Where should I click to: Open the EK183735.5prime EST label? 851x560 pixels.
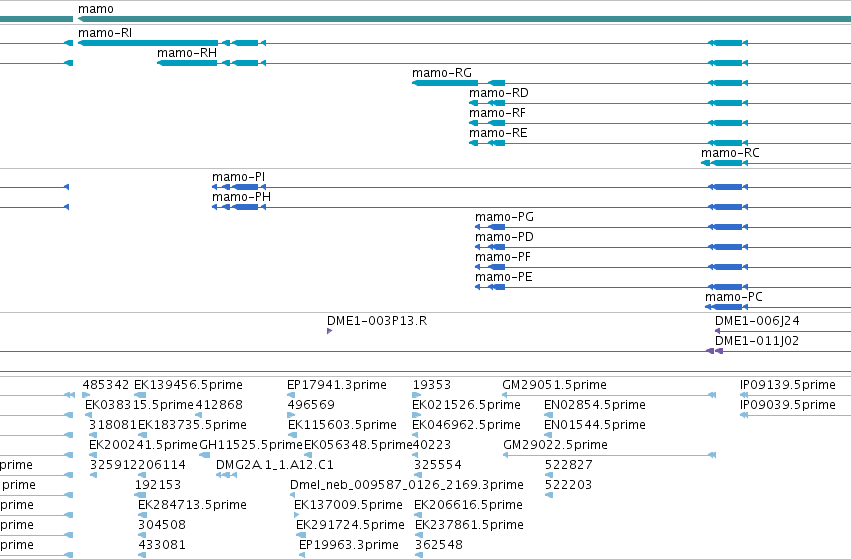click(192, 425)
